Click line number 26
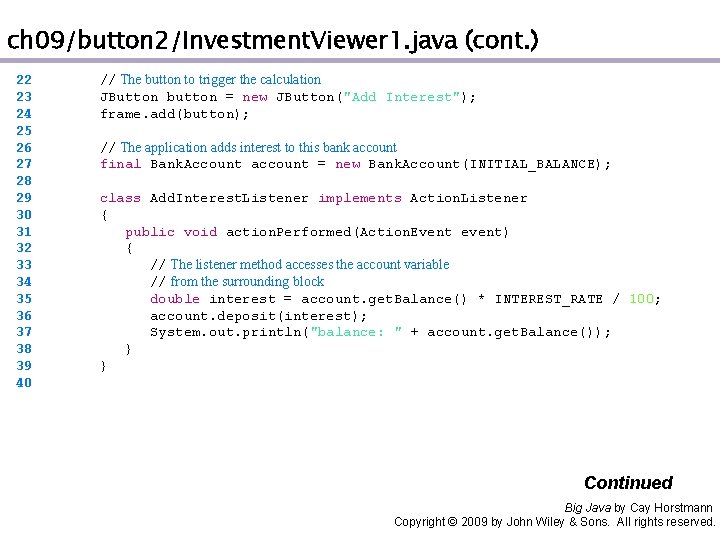 tap(24, 147)
